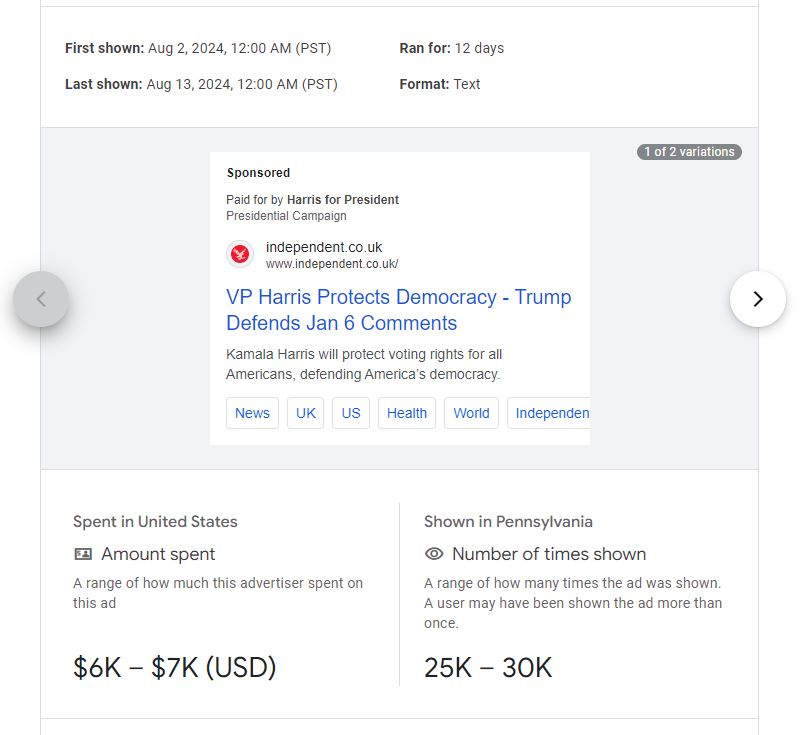Image resolution: width=808 pixels, height=735 pixels.
Task: Click the eye icon beside Number of times shown
Action: click(434, 554)
